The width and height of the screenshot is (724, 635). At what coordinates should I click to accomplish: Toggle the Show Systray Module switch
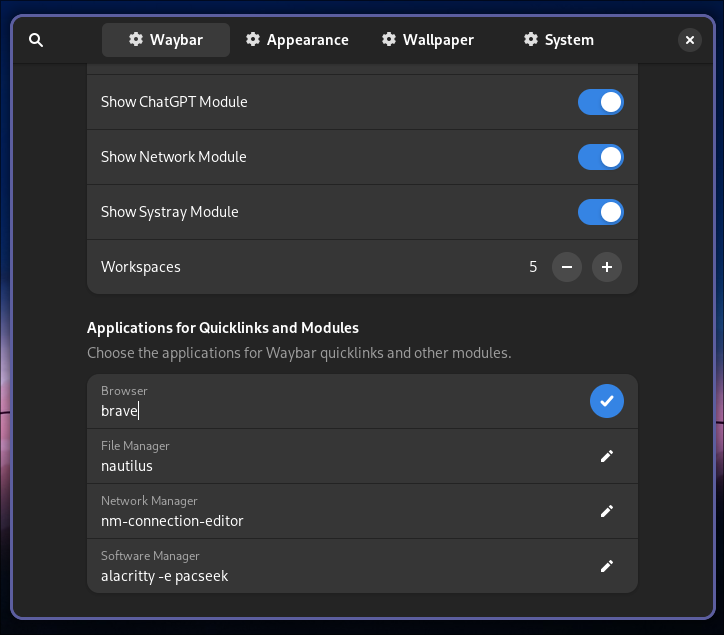point(600,212)
